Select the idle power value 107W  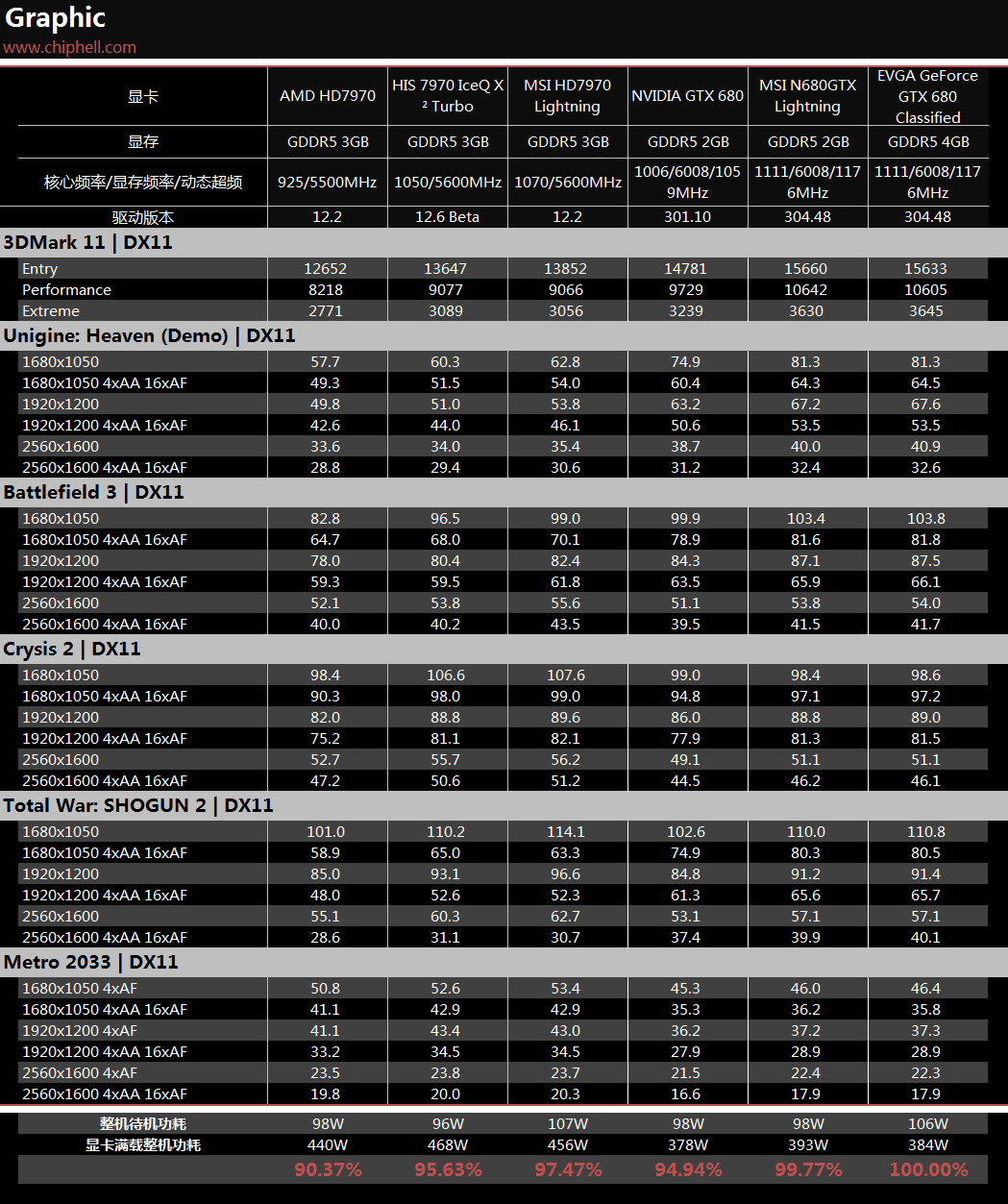(x=568, y=1124)
